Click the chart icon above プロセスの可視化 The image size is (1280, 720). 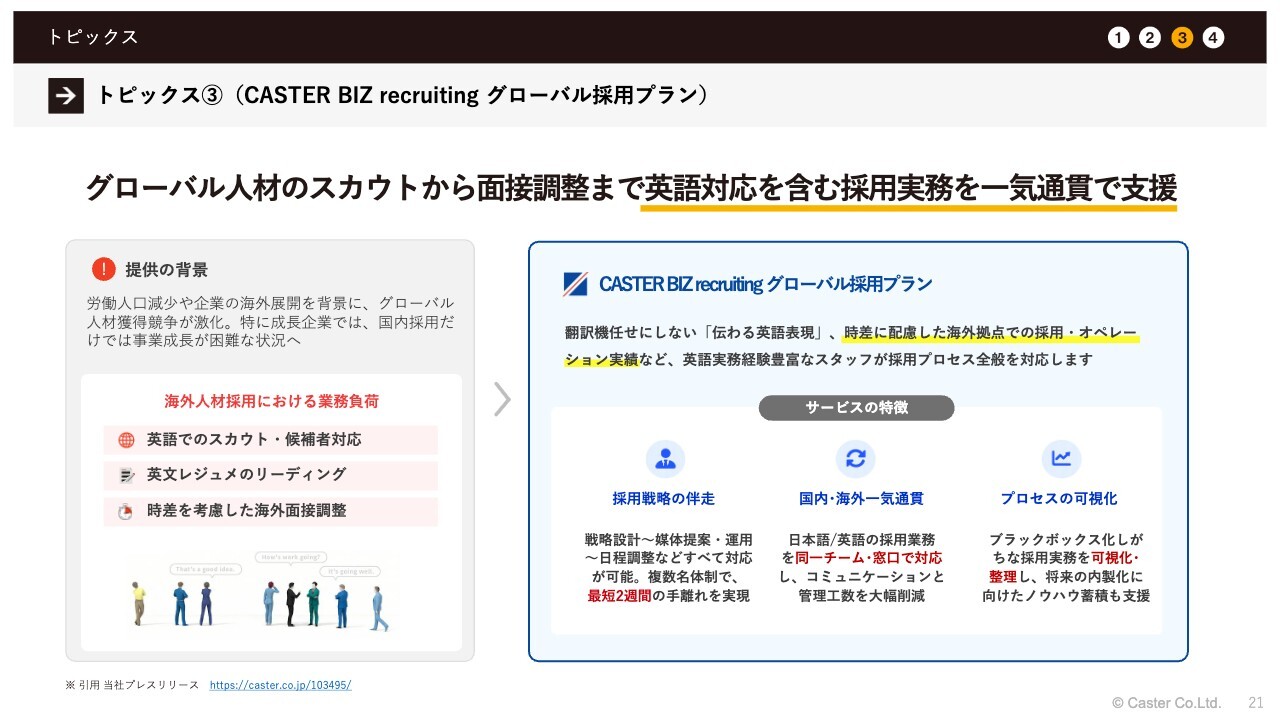1060,459
